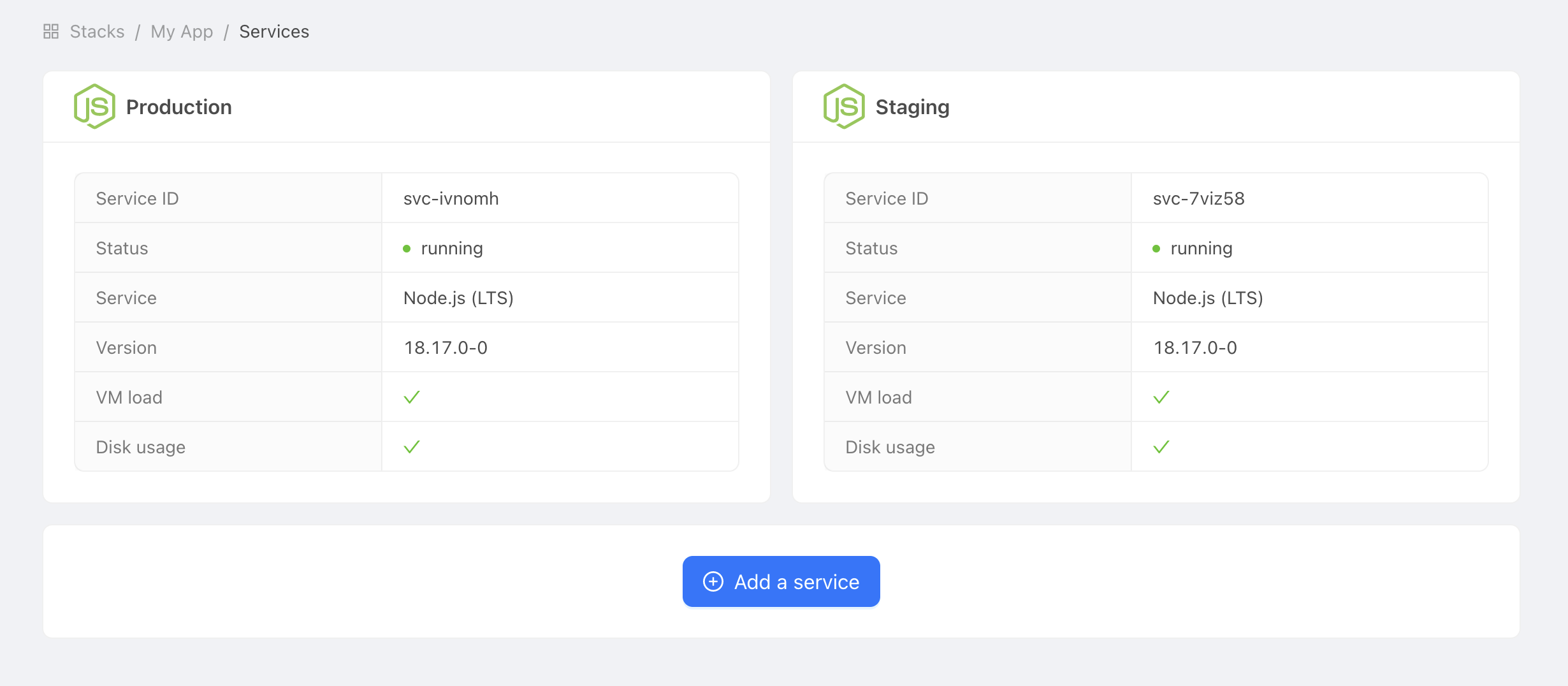The height and width of the screenshot is (686, 1568).
Task: Click the Production Node.js logo icon
Action: (x=94, y=106)
